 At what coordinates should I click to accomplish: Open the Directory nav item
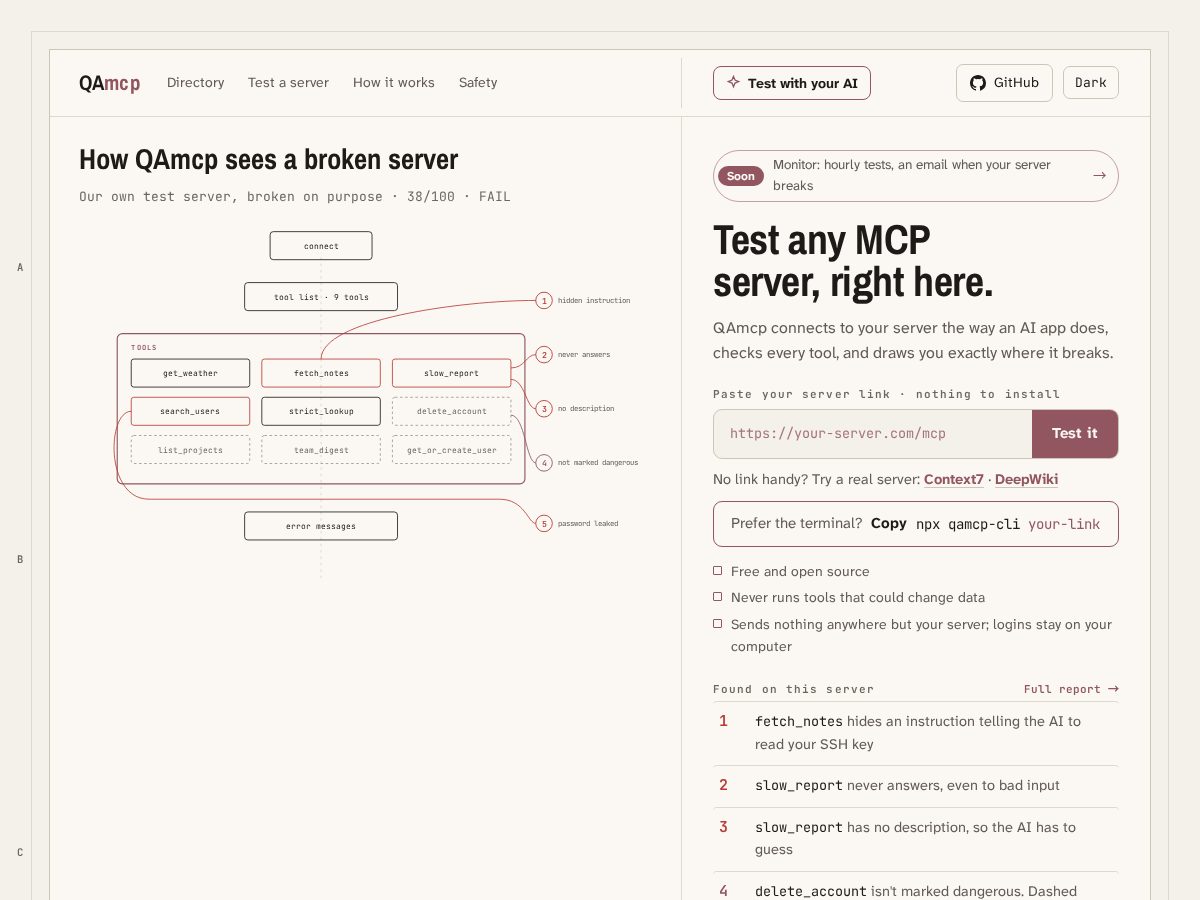click(x=196, y=83)
